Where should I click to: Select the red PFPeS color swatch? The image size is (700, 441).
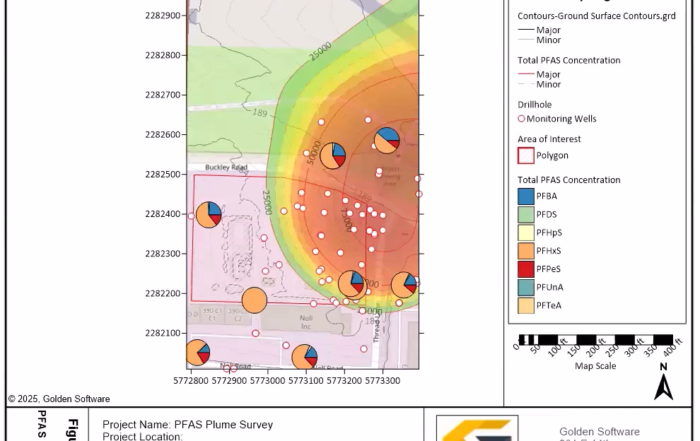pos(526,269)
